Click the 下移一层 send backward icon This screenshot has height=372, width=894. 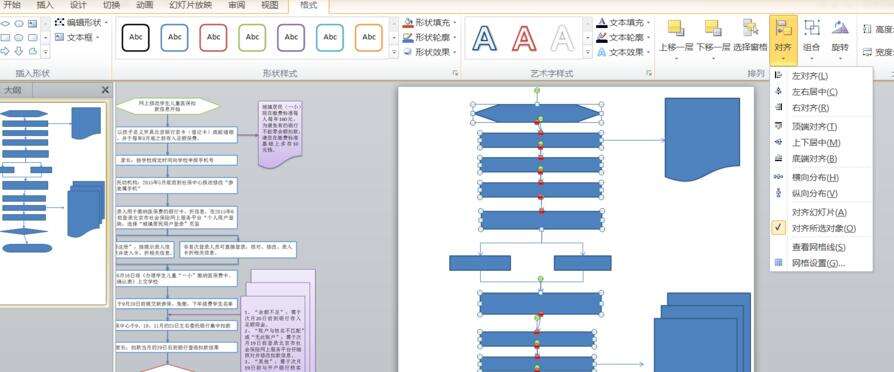point(713,27)
